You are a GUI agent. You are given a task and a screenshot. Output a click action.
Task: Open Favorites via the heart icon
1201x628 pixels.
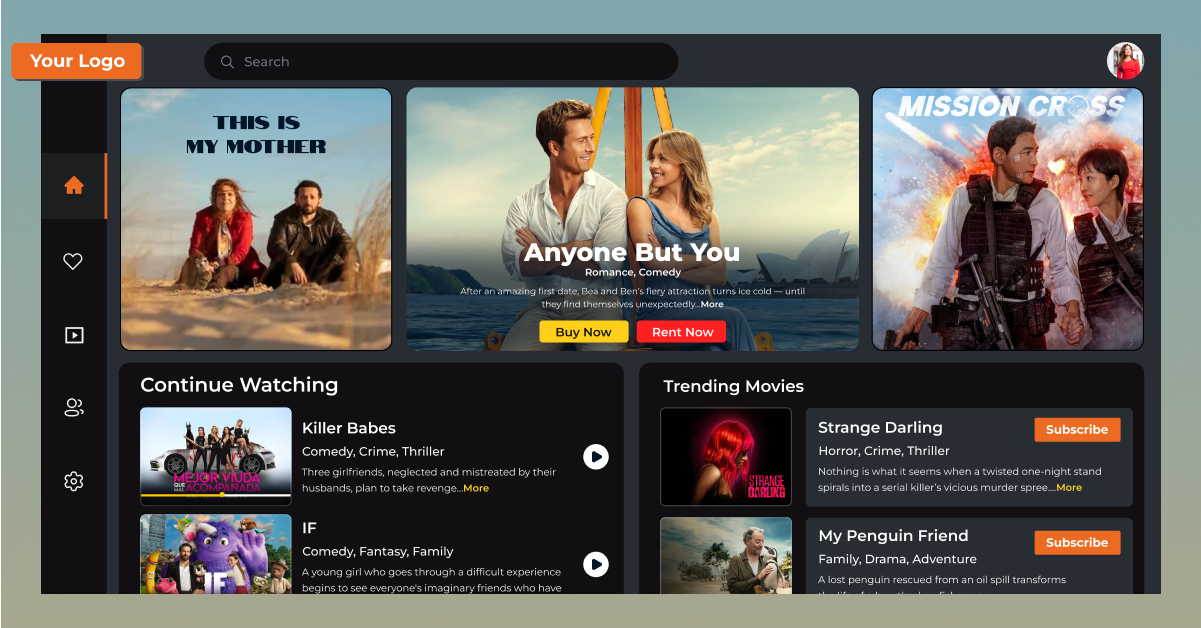pyautogui.click(x=73, y=261)
